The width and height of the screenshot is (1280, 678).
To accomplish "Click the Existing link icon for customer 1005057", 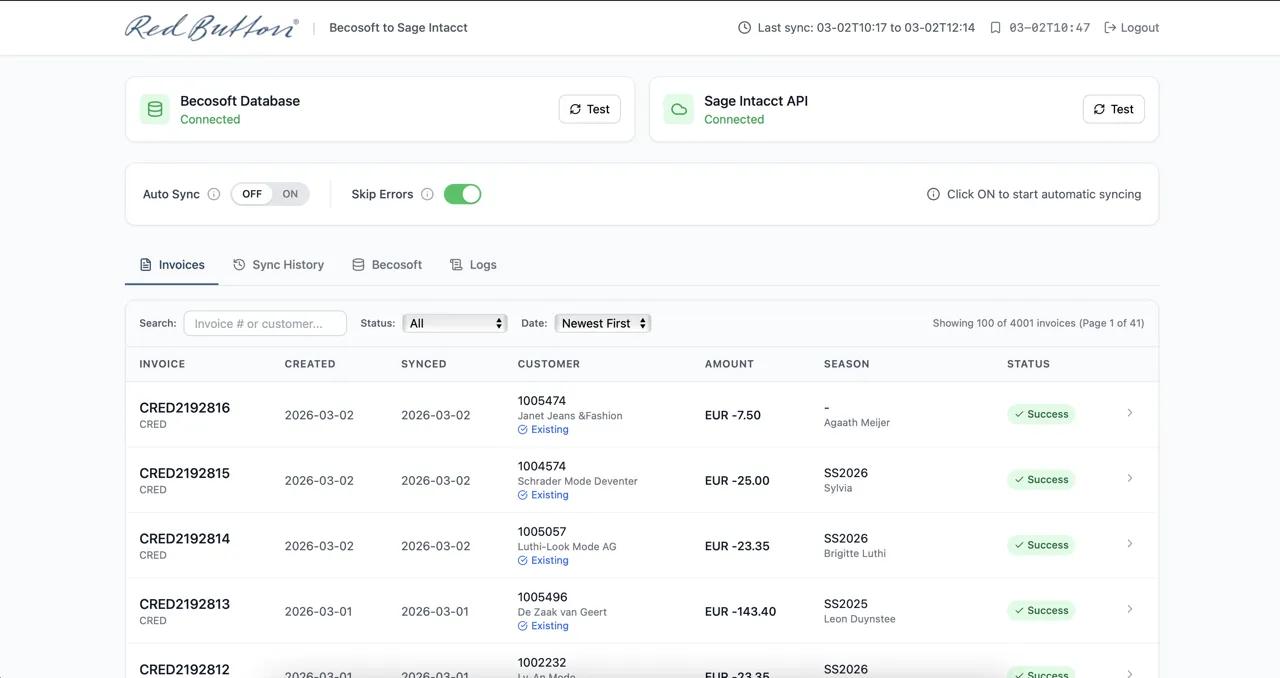I will pyautogui.click(x=523, y=560).
